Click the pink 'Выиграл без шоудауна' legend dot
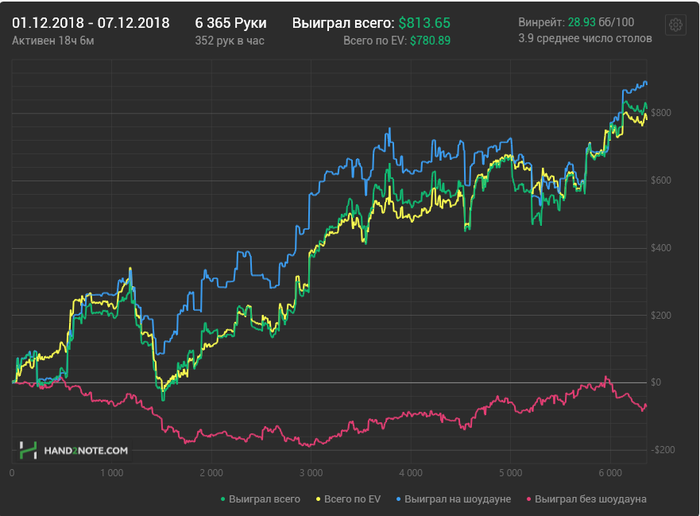Screen dimensions: 700x516 [x=529, y=499]
